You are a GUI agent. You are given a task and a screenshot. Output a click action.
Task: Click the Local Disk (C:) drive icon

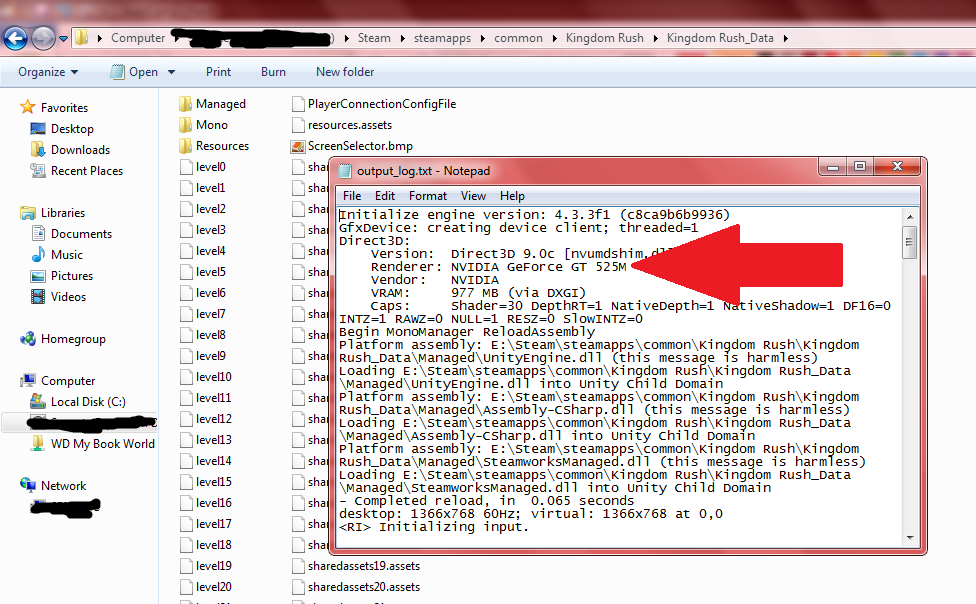[38, 402]
